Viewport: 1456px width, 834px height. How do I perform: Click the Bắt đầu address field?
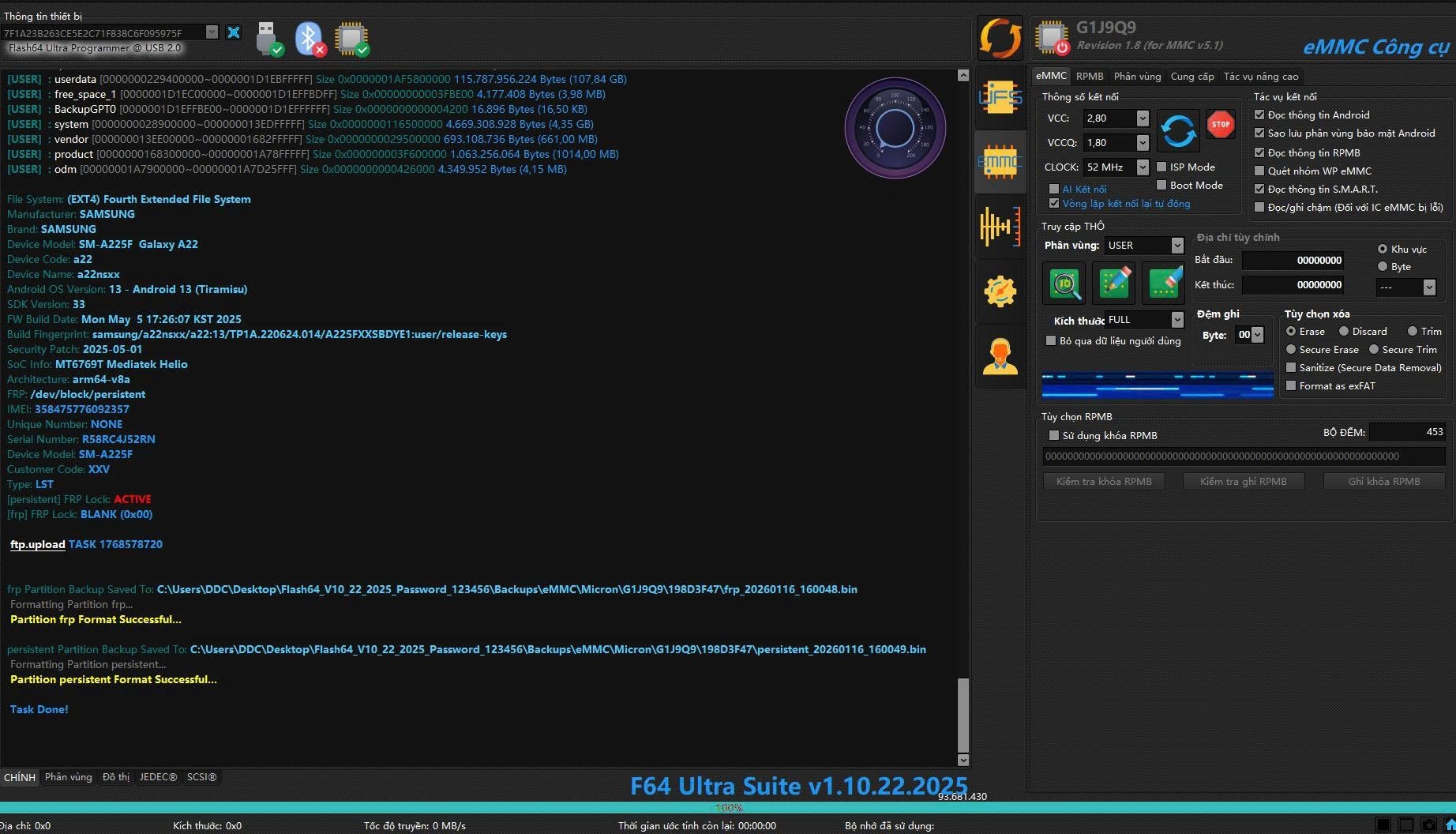(x=1293, y=260)
